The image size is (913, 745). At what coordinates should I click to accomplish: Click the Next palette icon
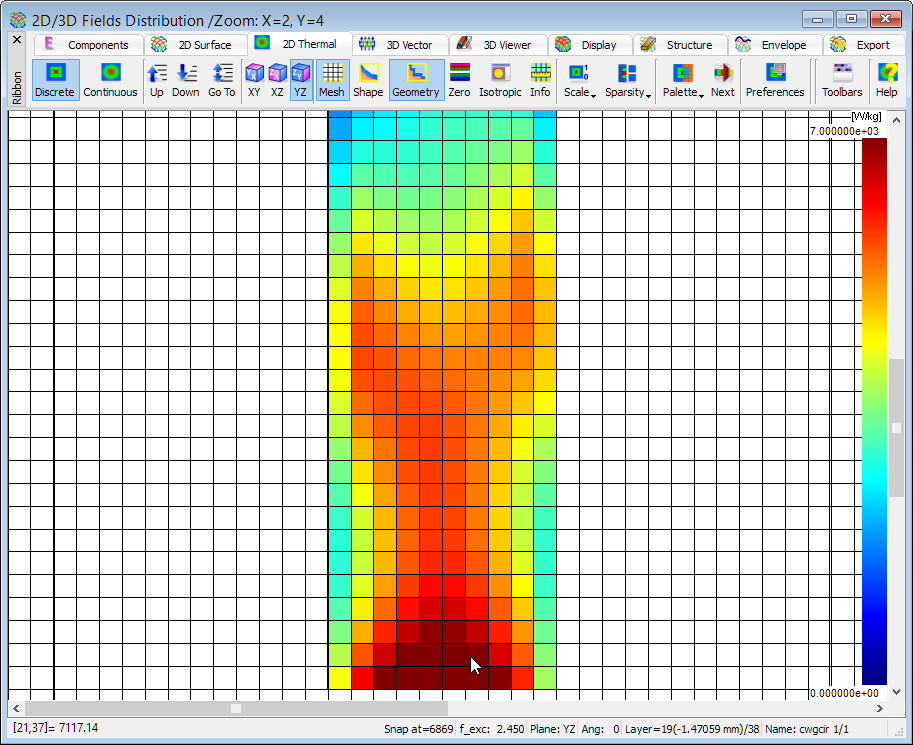tap(722, 80)
